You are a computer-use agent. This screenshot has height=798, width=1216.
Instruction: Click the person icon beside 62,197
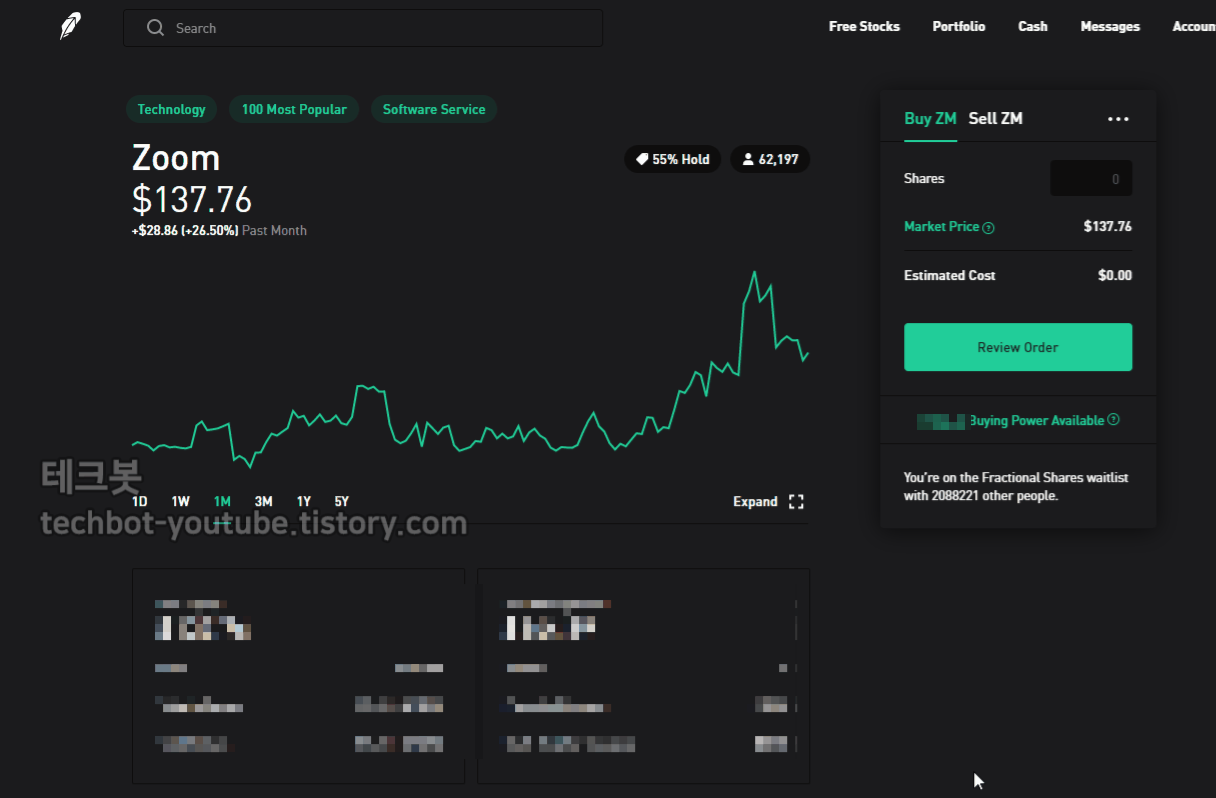tap(748, 159)
